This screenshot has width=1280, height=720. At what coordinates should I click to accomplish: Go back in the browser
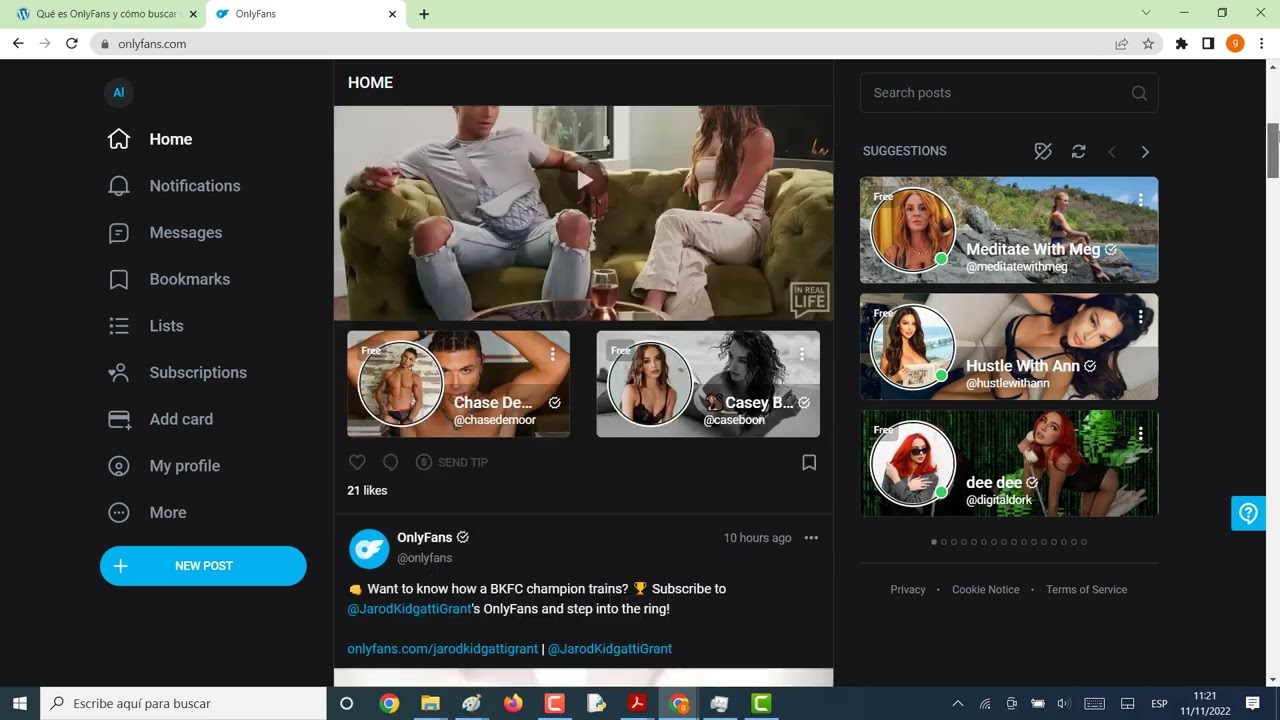click(x=18, y=44)
